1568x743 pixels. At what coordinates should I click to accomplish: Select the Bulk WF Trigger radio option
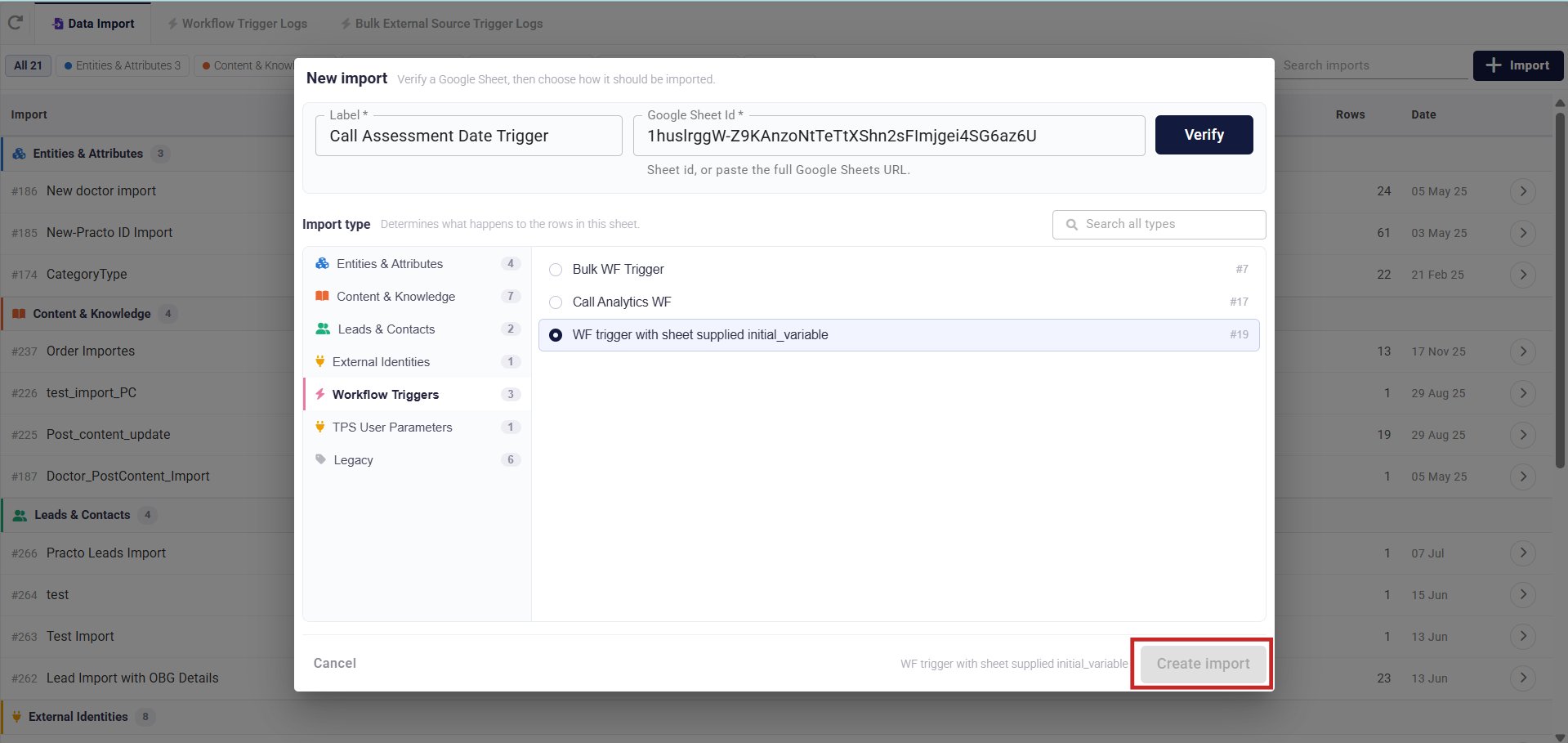556,270
